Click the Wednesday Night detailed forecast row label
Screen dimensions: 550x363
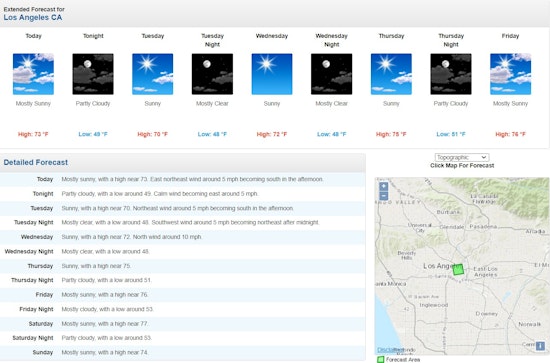click(x=29, y=251)
